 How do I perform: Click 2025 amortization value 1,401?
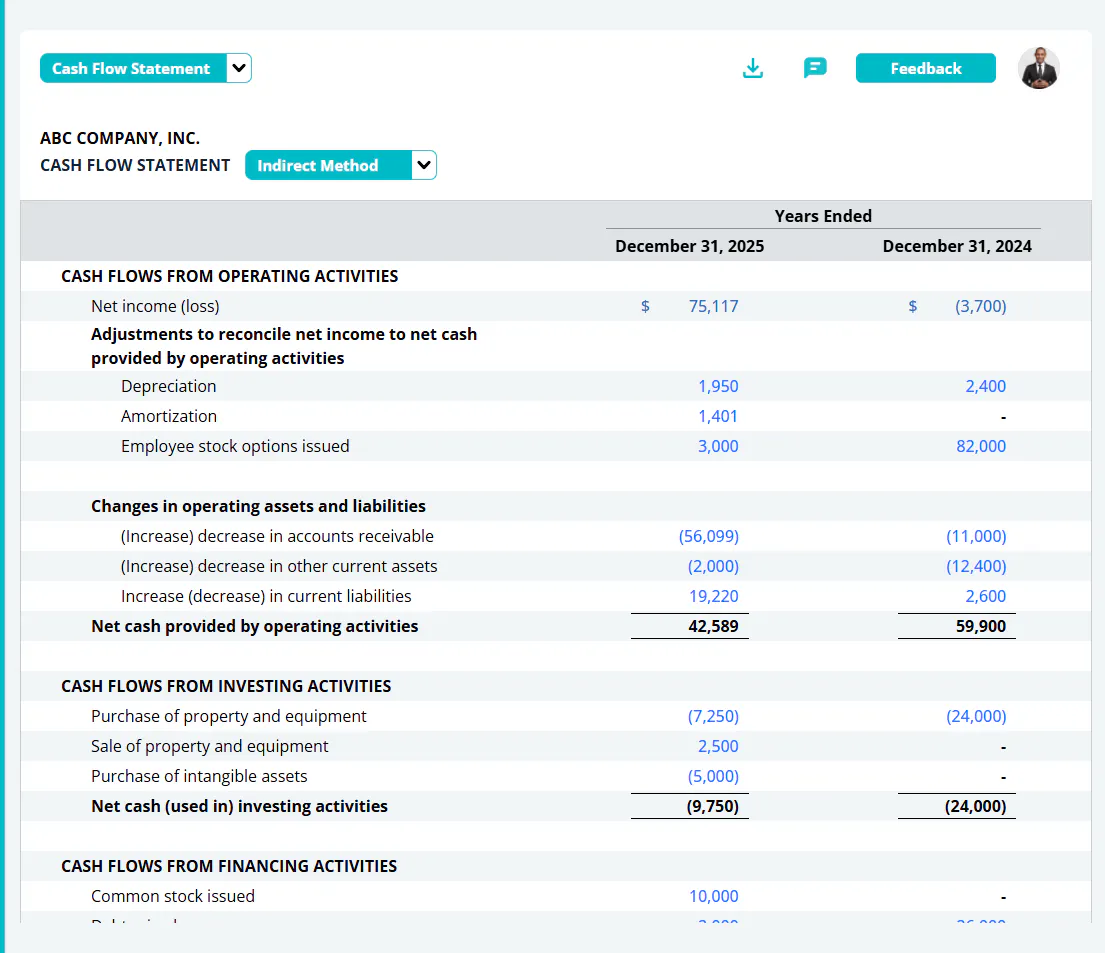(718, 417)
